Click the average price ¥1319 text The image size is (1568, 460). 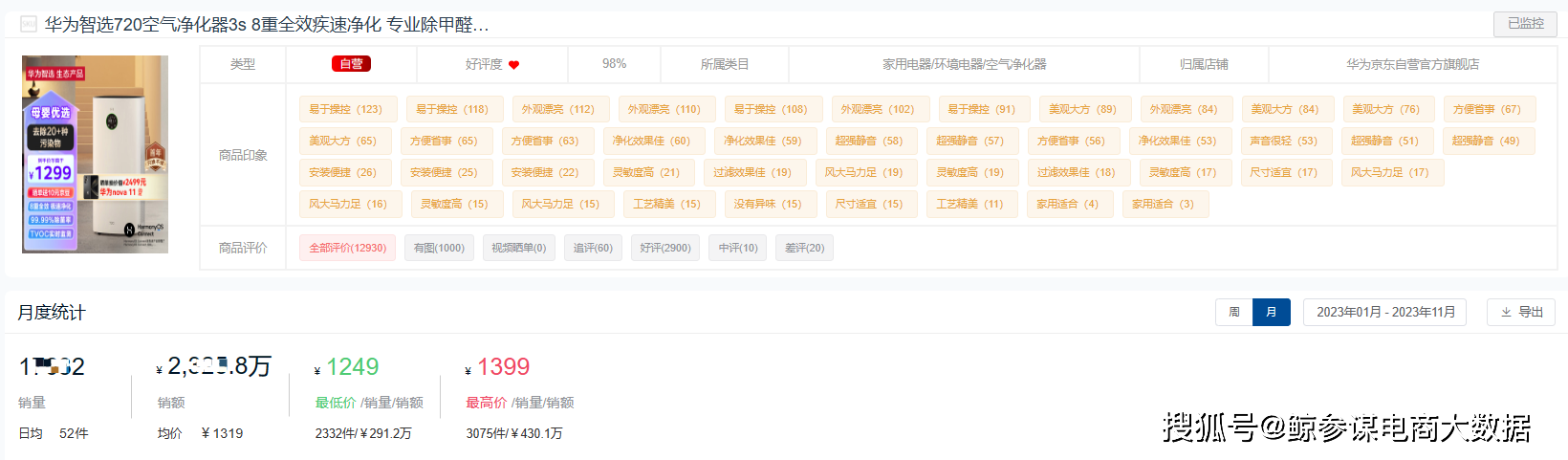point(222,433)
